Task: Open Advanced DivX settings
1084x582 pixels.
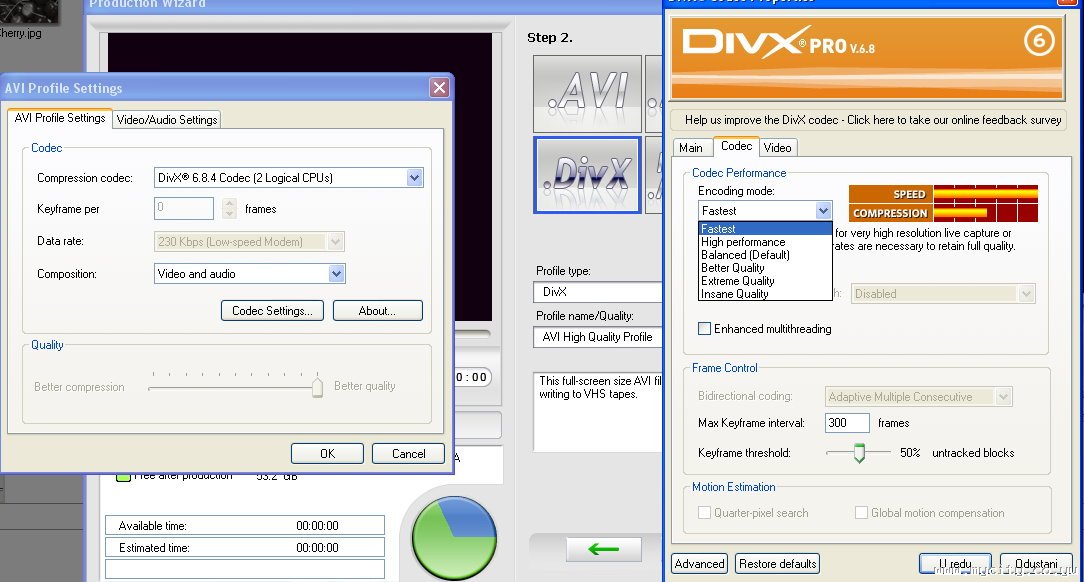Action: pyautogui.click(x=699, y=564)
